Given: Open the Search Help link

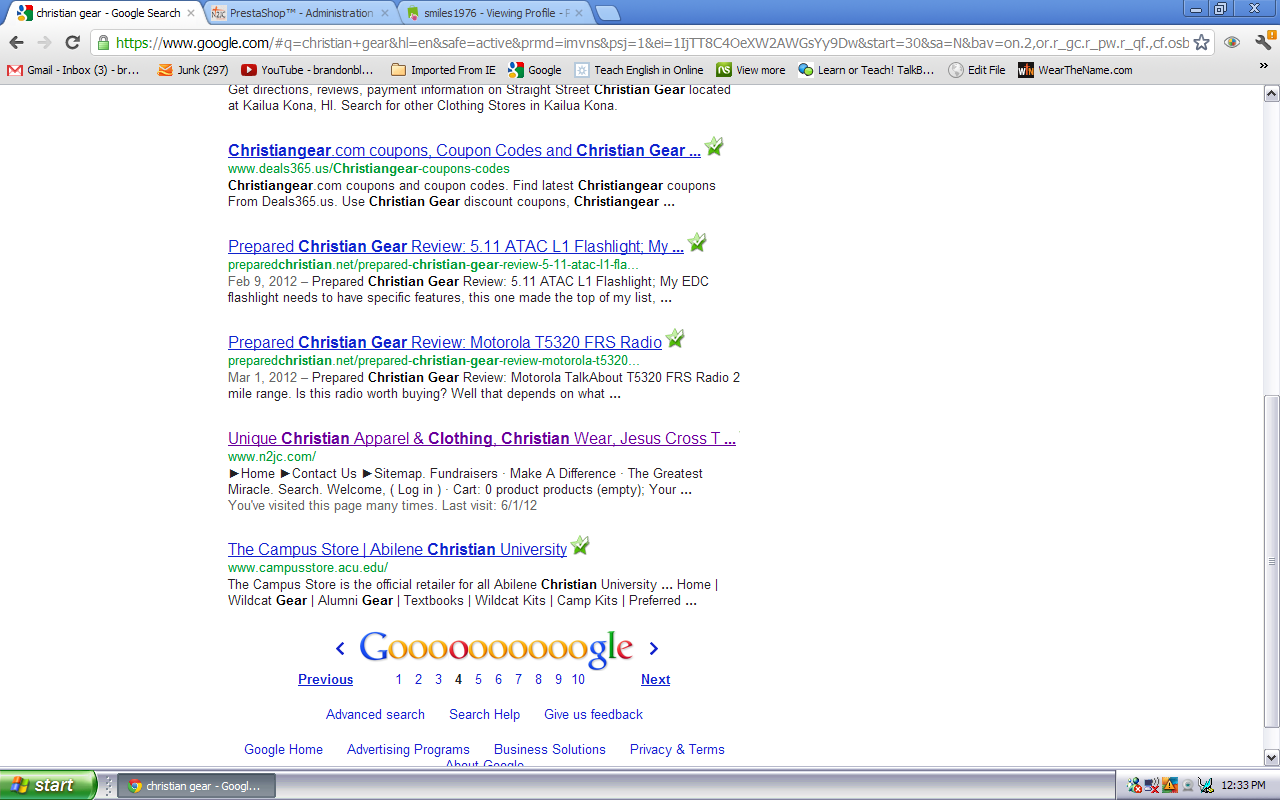Looking at the screenshot, I should tap(484, 715).
